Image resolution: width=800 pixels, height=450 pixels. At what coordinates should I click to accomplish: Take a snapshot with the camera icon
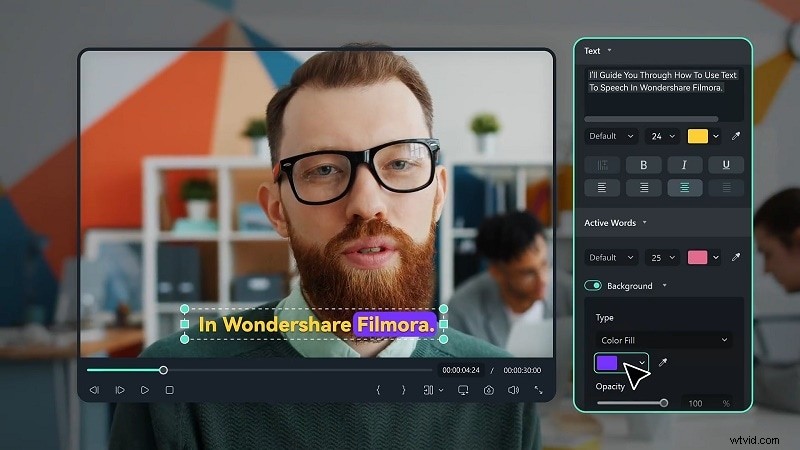[489, 390]
